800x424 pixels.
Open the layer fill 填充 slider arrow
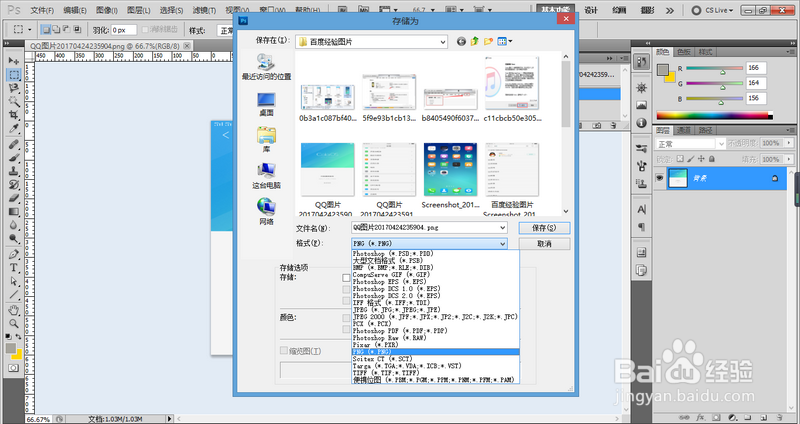point(789,159)
